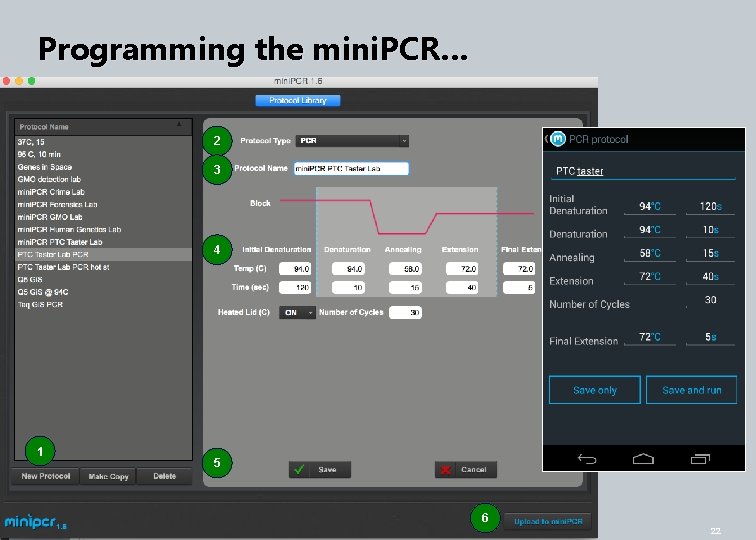
Task: Select the 'Genes in Space' protocol
Action: 104,167
